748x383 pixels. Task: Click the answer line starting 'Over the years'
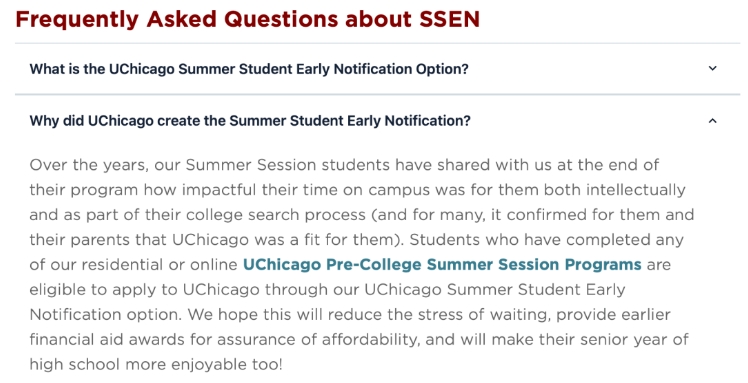point(344,165)
